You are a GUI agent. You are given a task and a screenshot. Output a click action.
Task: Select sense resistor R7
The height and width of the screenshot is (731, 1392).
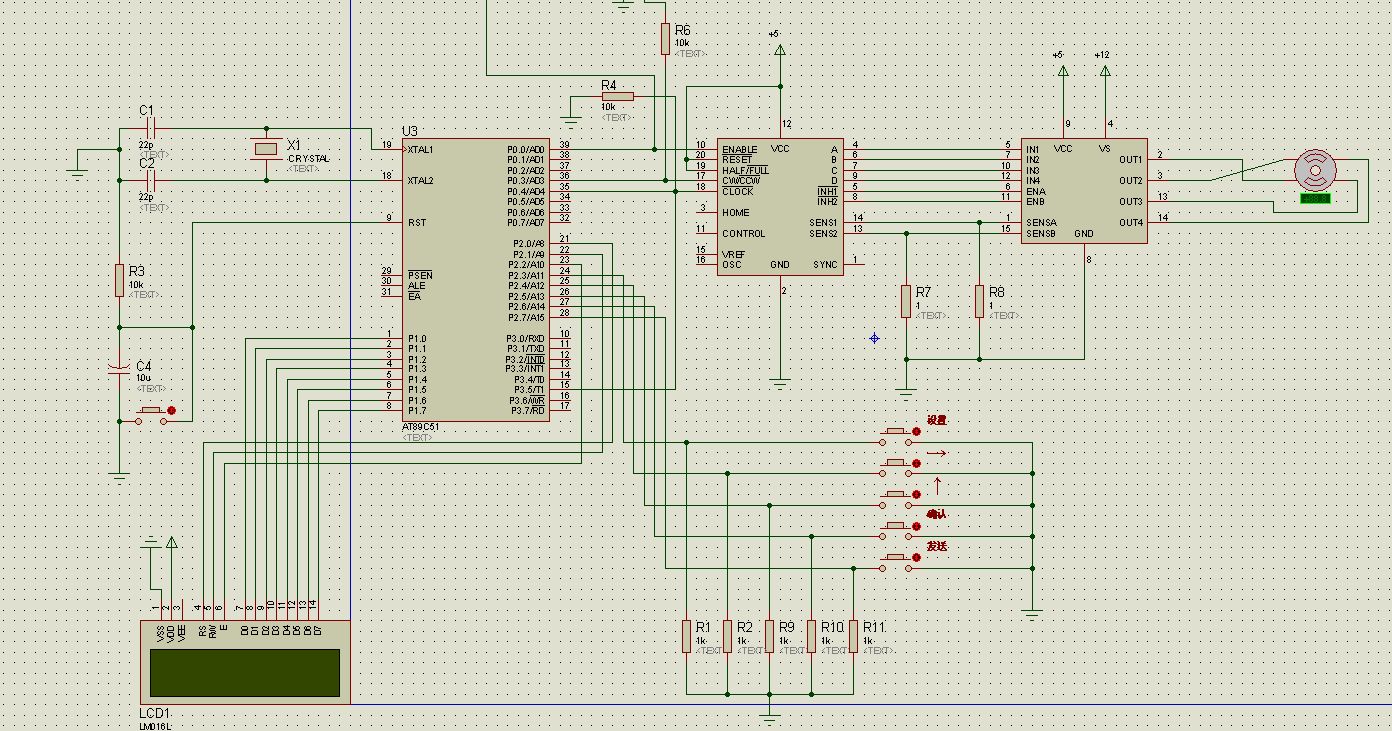pos(906,301)
